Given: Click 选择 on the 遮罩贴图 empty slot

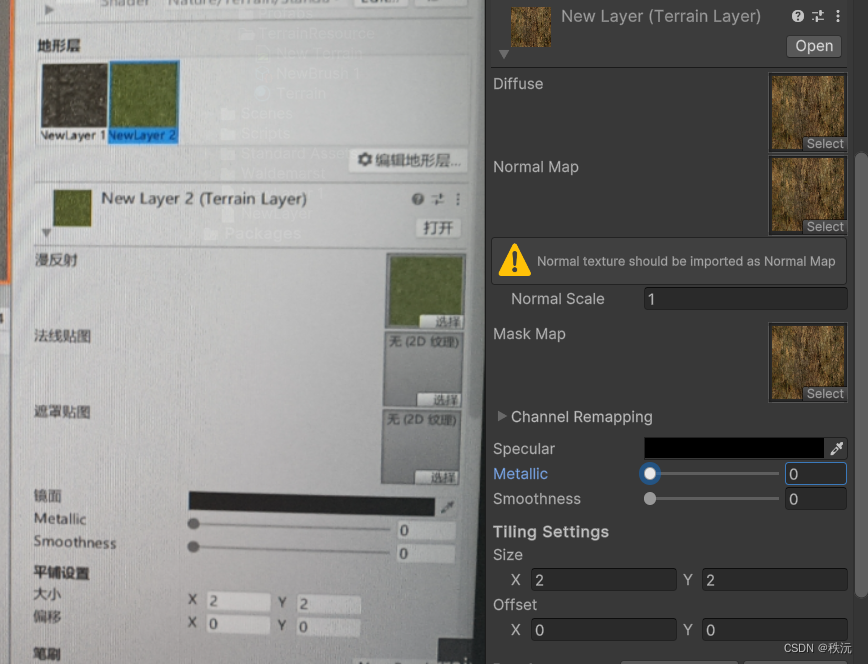Looking at the screenshot, I should click(436, 477).
